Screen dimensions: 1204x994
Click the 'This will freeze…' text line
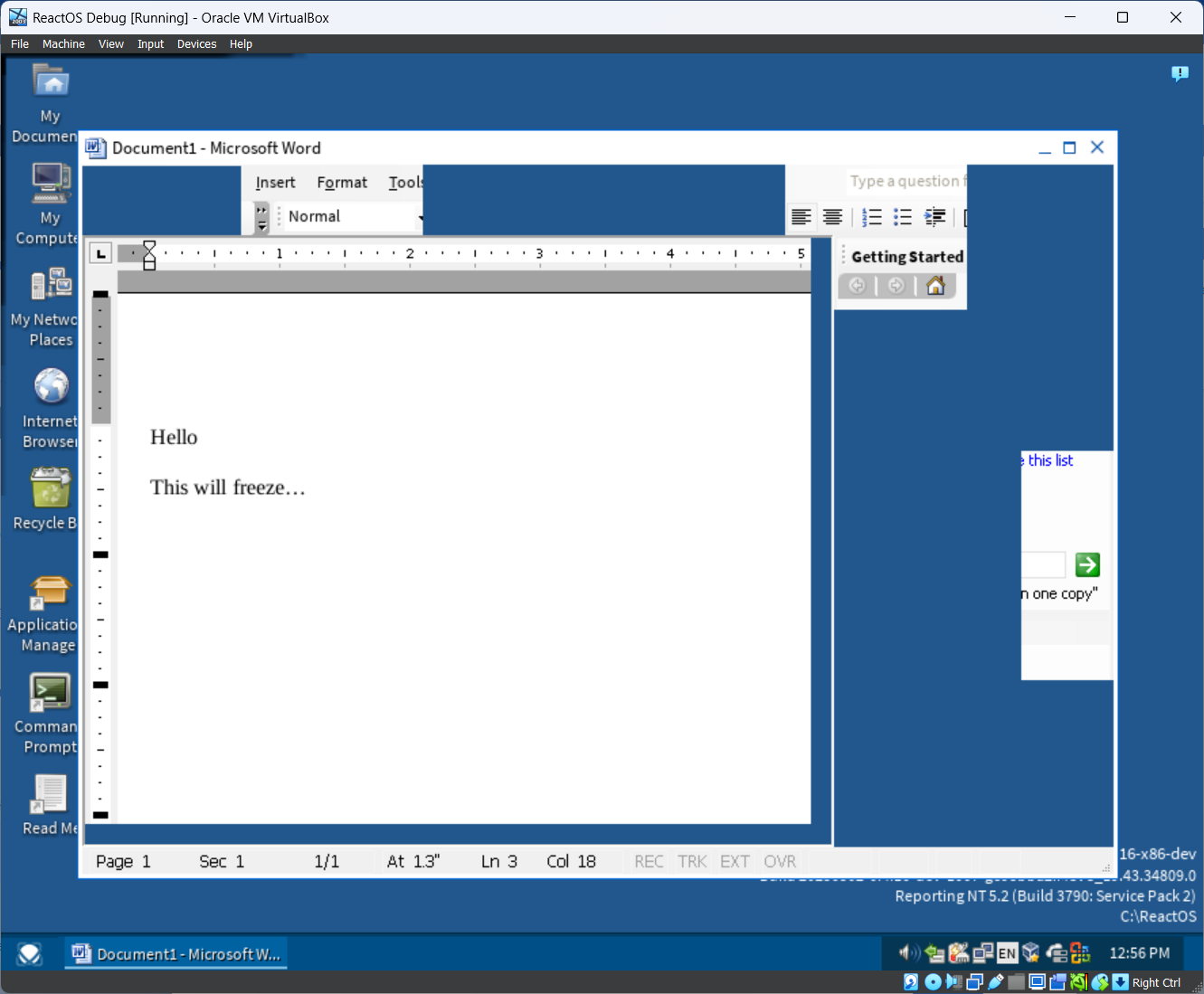pyautogui.click(x=228, y=488)
